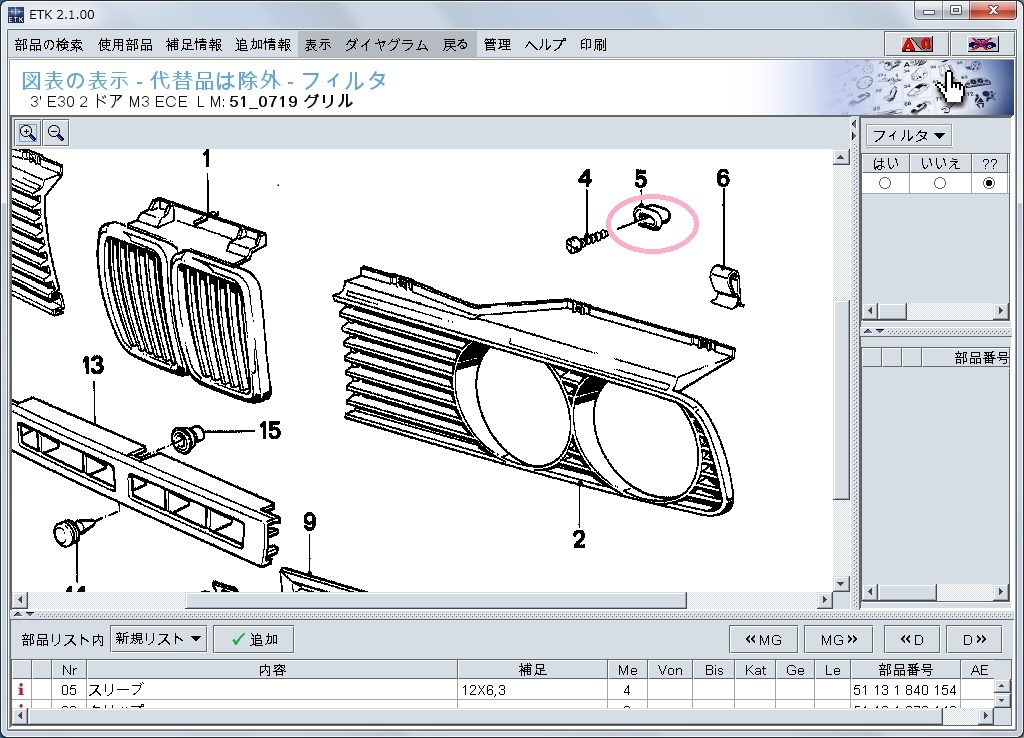The image size is (1024, 738).
Task: Open the 戻る menu
Action: 455,44
